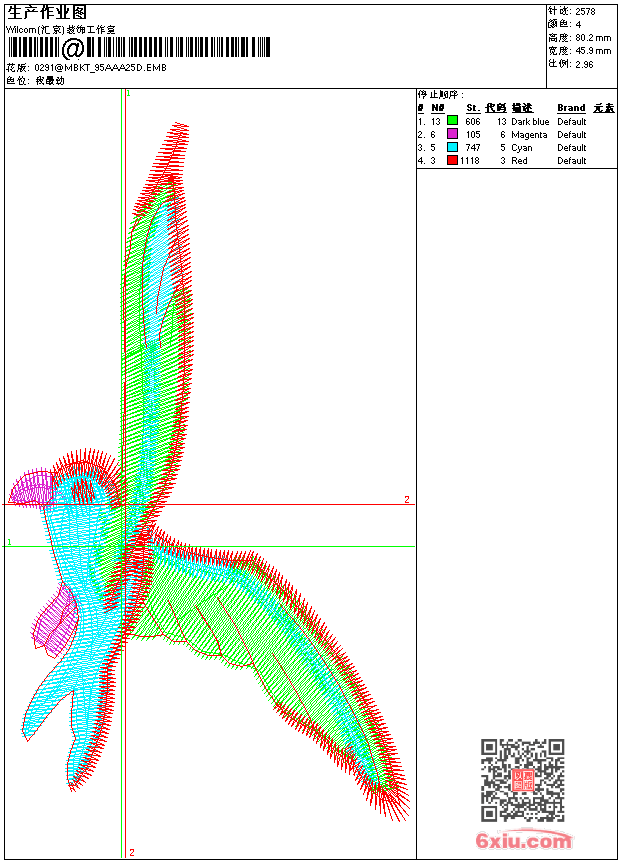
Task: Click red axis label 2 at right
Action: click(407, 499)
